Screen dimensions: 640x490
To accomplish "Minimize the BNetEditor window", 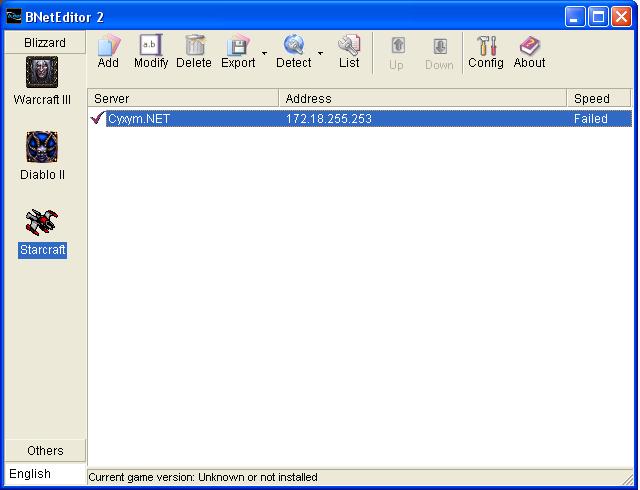I will (575, 17).
